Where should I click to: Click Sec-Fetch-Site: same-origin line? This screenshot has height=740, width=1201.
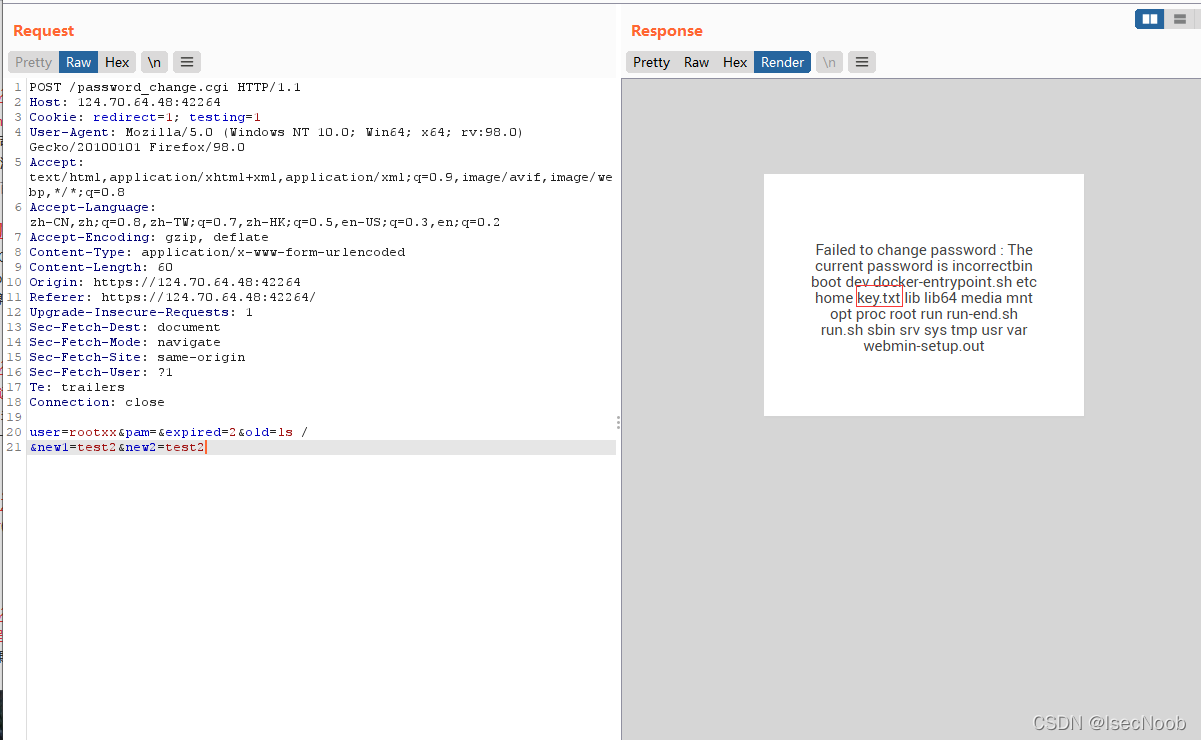137,357
